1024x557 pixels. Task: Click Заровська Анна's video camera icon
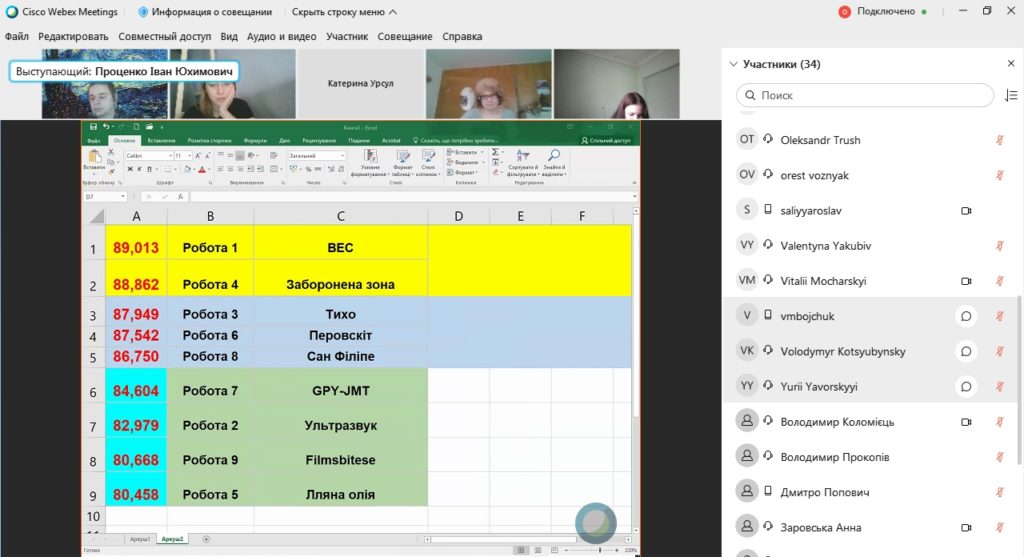966,528
